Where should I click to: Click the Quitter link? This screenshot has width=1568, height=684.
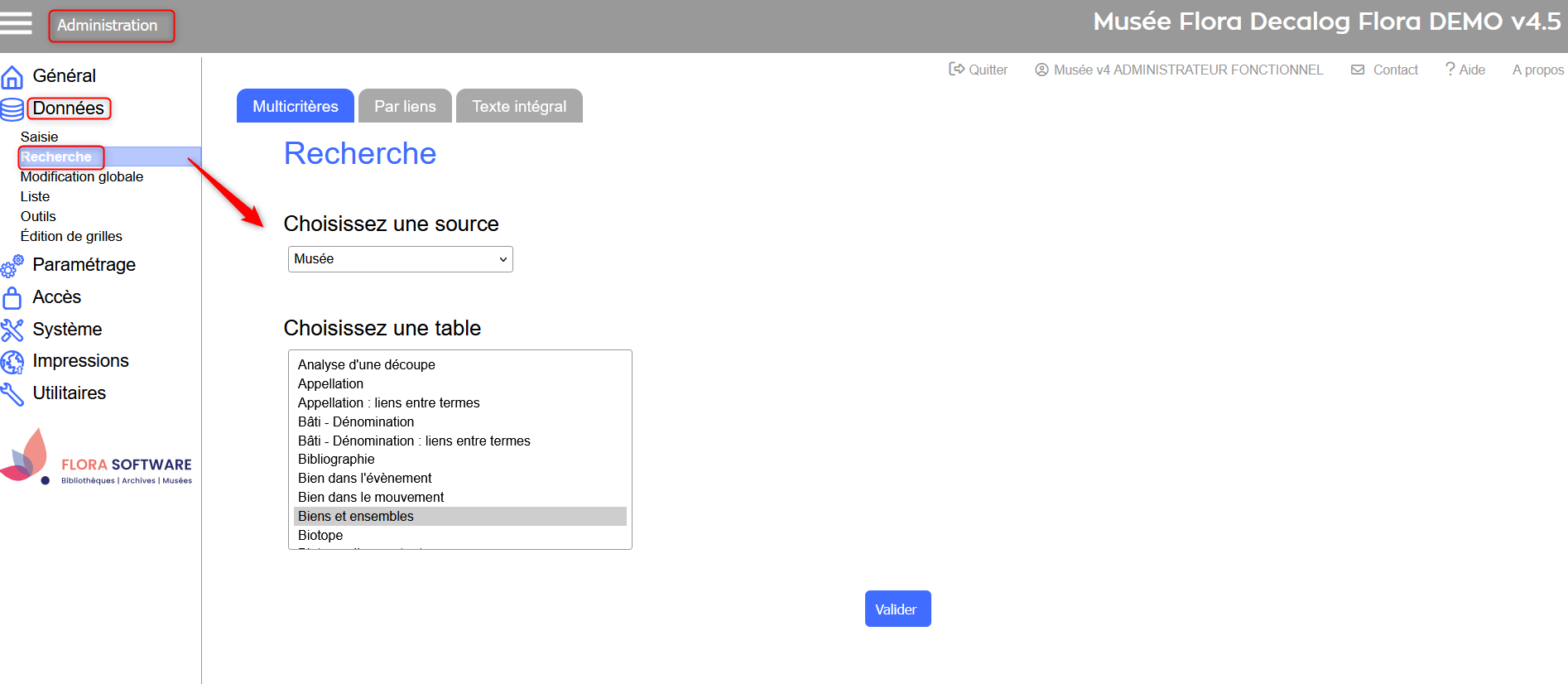pos(979,70)
